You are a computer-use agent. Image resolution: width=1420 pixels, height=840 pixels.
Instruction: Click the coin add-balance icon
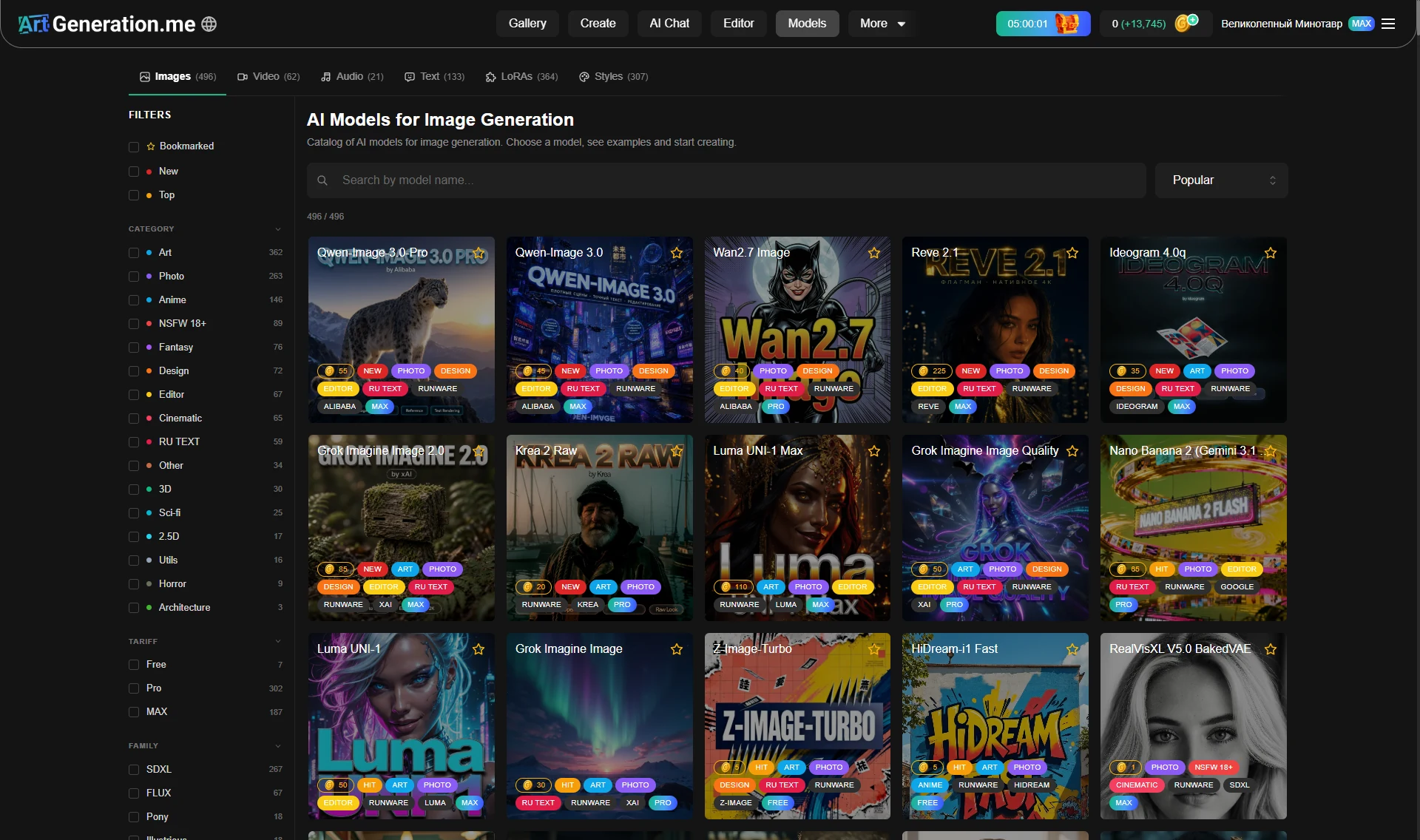click(x=1186, y=23)
